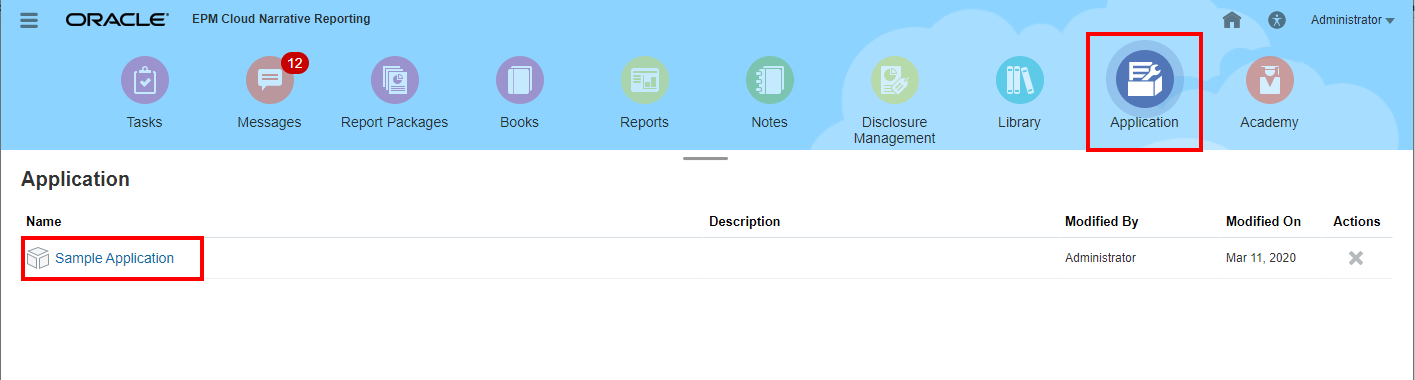This screenshot has width=1415, height=380.
Task: Click the Administrator cell in Modified By
Action: pos(1100,258)
